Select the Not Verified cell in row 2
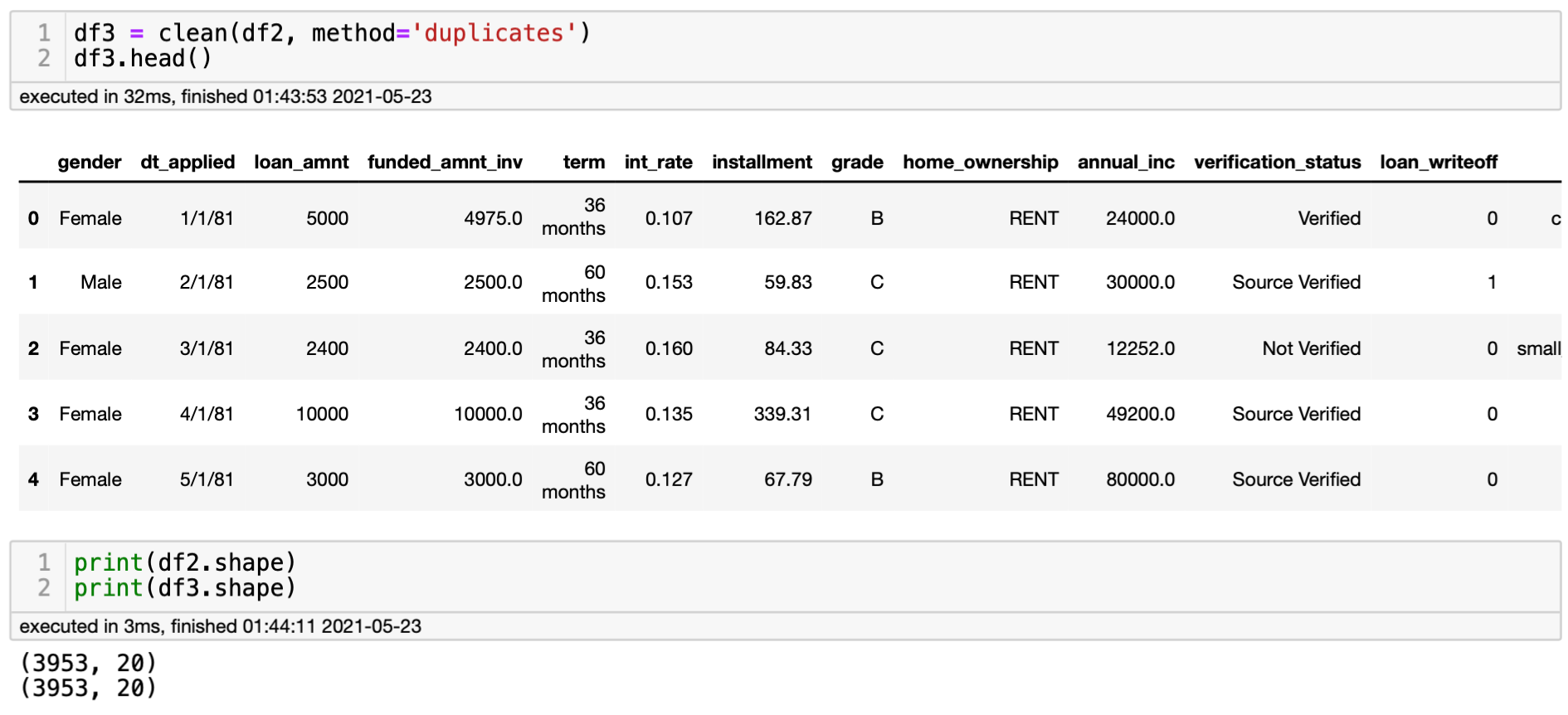Viewport: 1568px width, 715px height. click(x=1311, y=349)
